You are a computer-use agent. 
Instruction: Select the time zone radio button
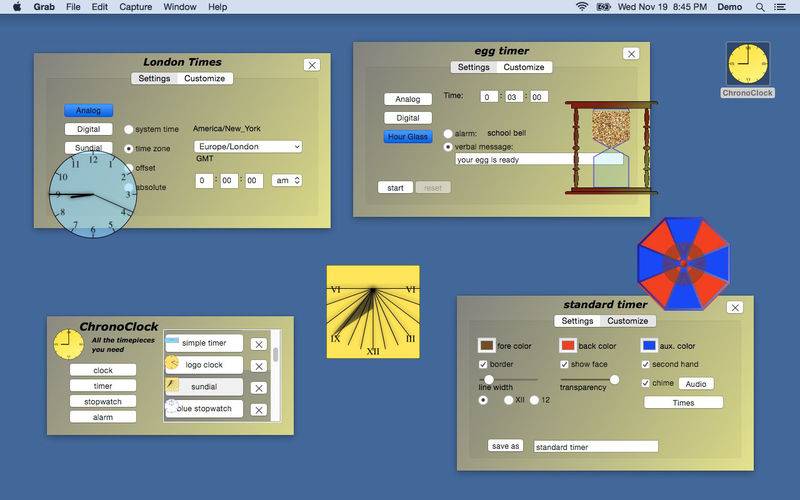tap(129, 149)
